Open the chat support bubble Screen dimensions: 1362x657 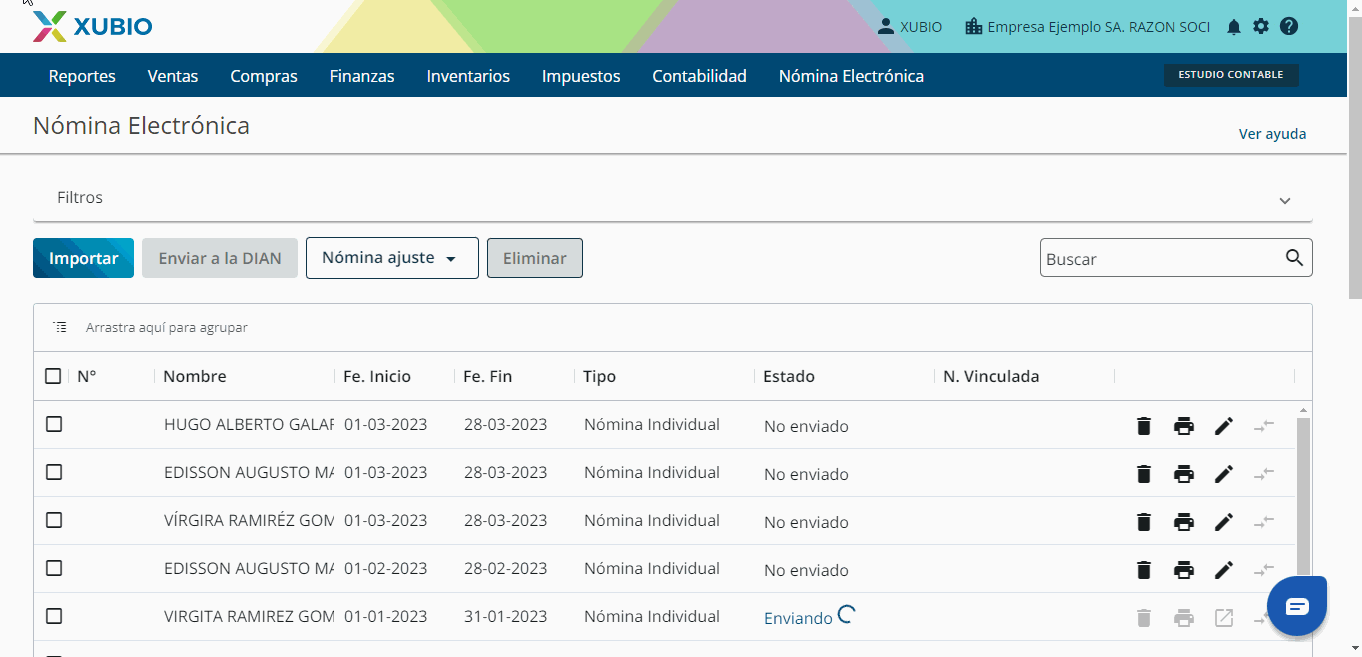(1297, 606)
